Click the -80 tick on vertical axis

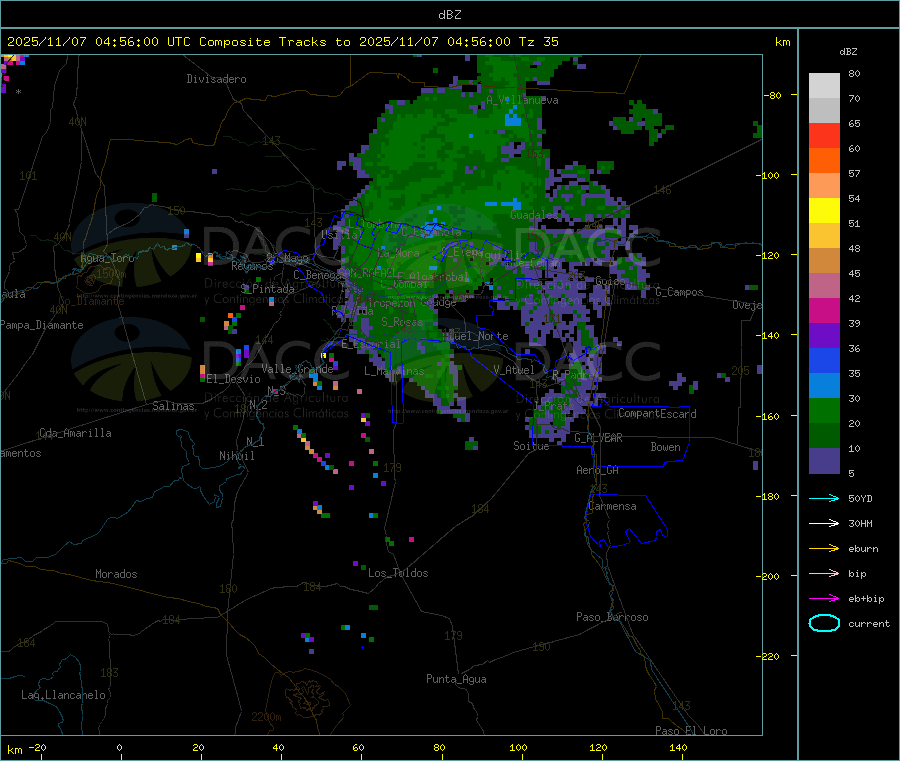point(773,95)
